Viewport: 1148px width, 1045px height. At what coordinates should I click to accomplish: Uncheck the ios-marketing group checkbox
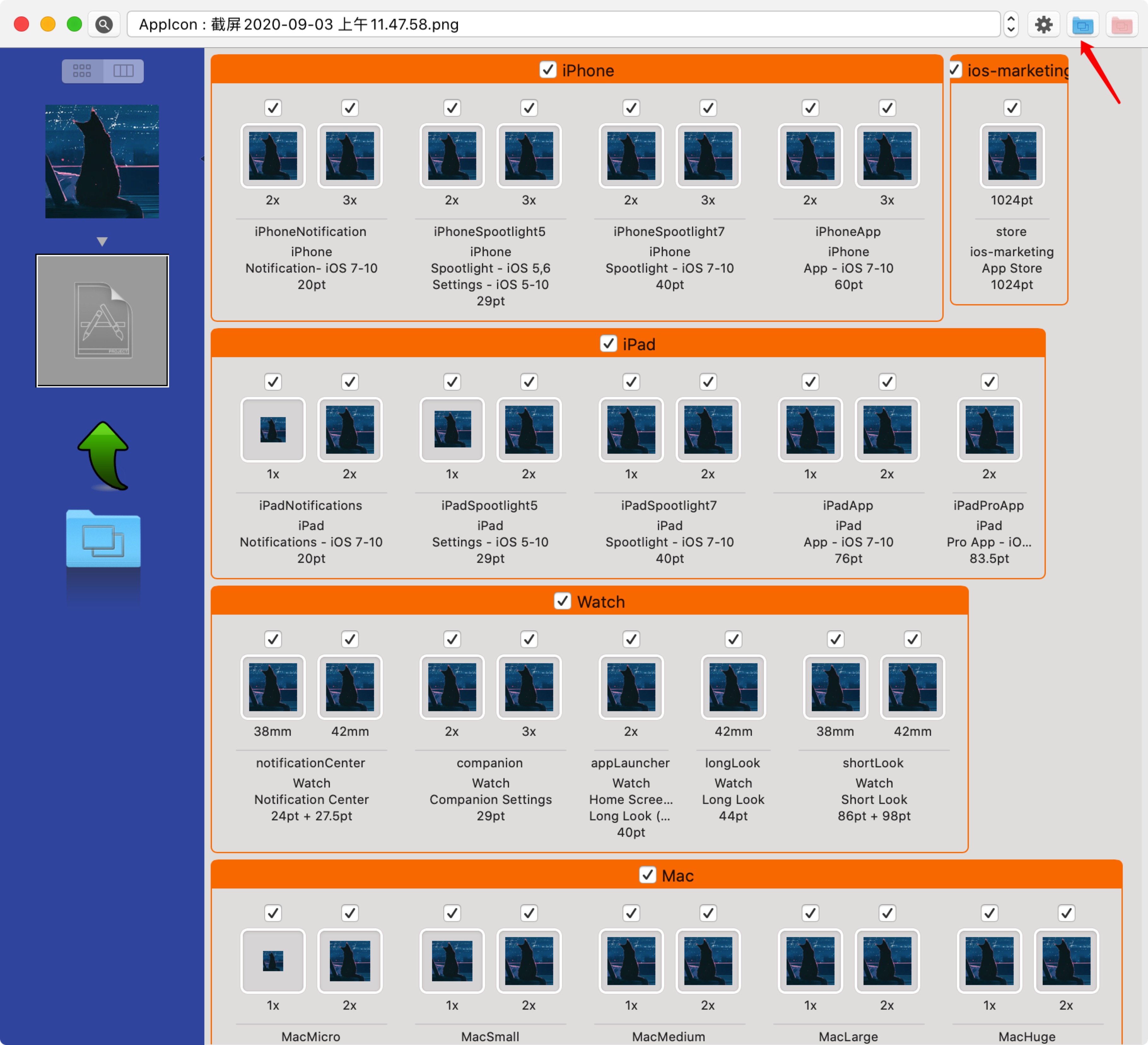(x=956, y=70)
